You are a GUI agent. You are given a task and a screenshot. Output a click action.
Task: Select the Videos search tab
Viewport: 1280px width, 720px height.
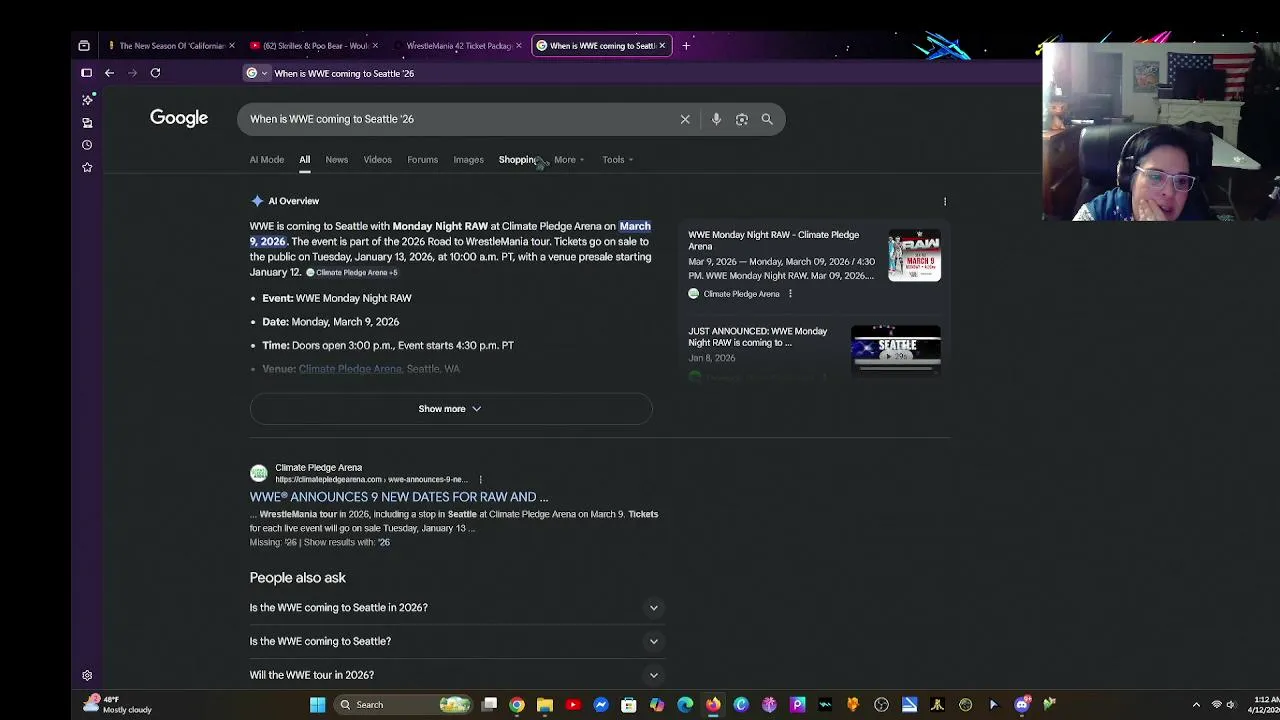[377, 160]
